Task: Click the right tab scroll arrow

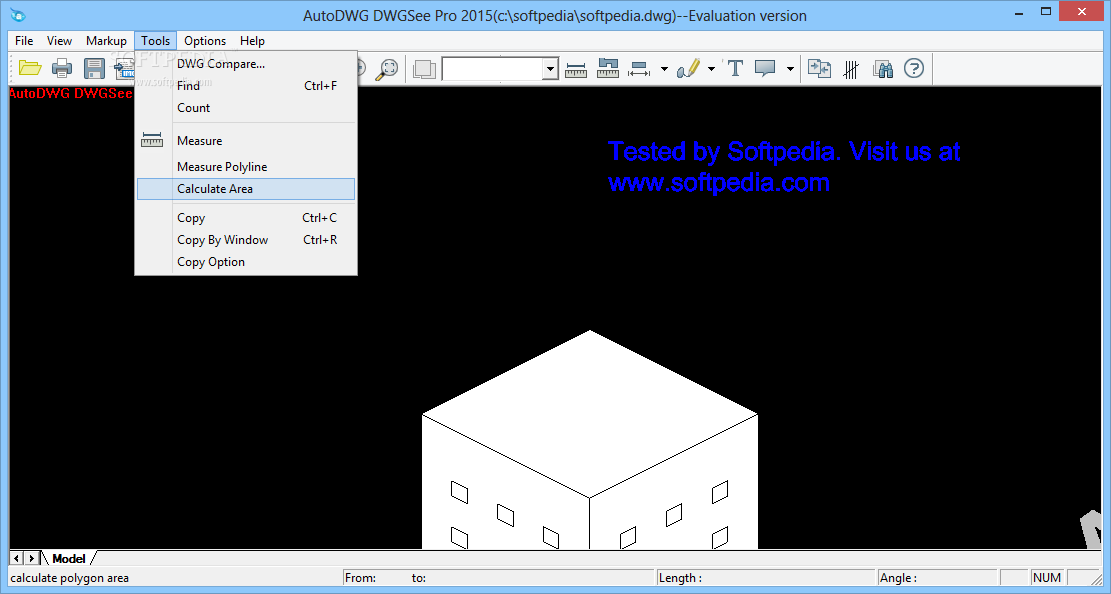Action: (x=31, y=559)
